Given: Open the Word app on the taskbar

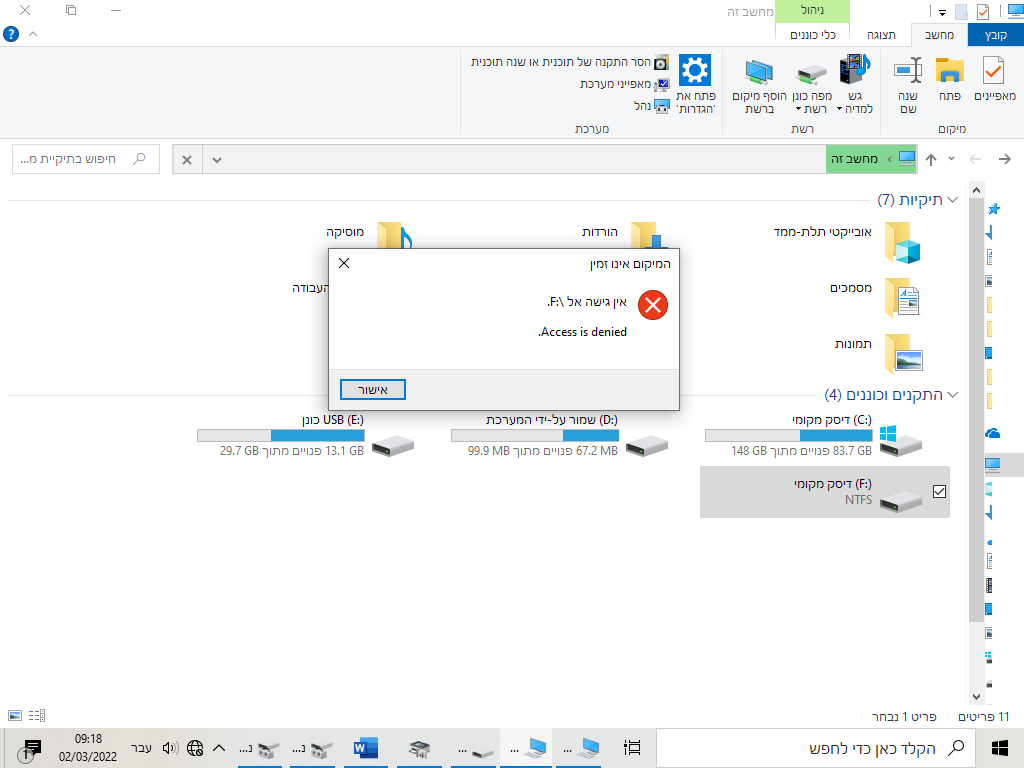Looking at the screenshot, I should [366, 747].
